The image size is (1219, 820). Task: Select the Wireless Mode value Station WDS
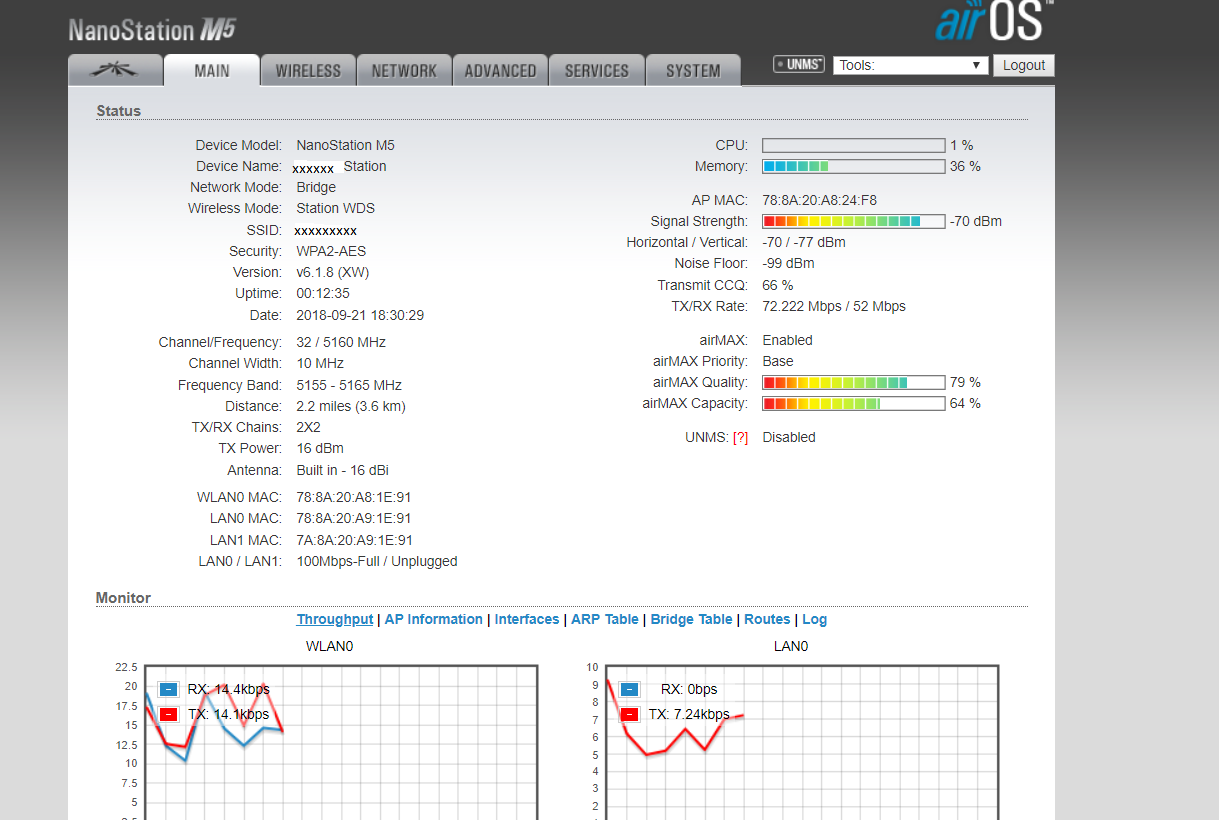point(336,208)
